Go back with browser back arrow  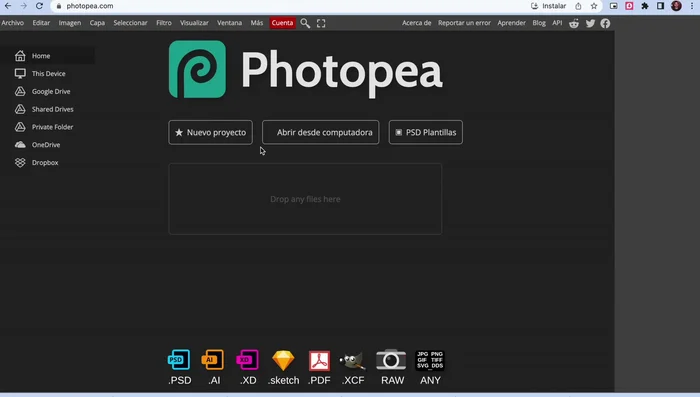(8, 6)
